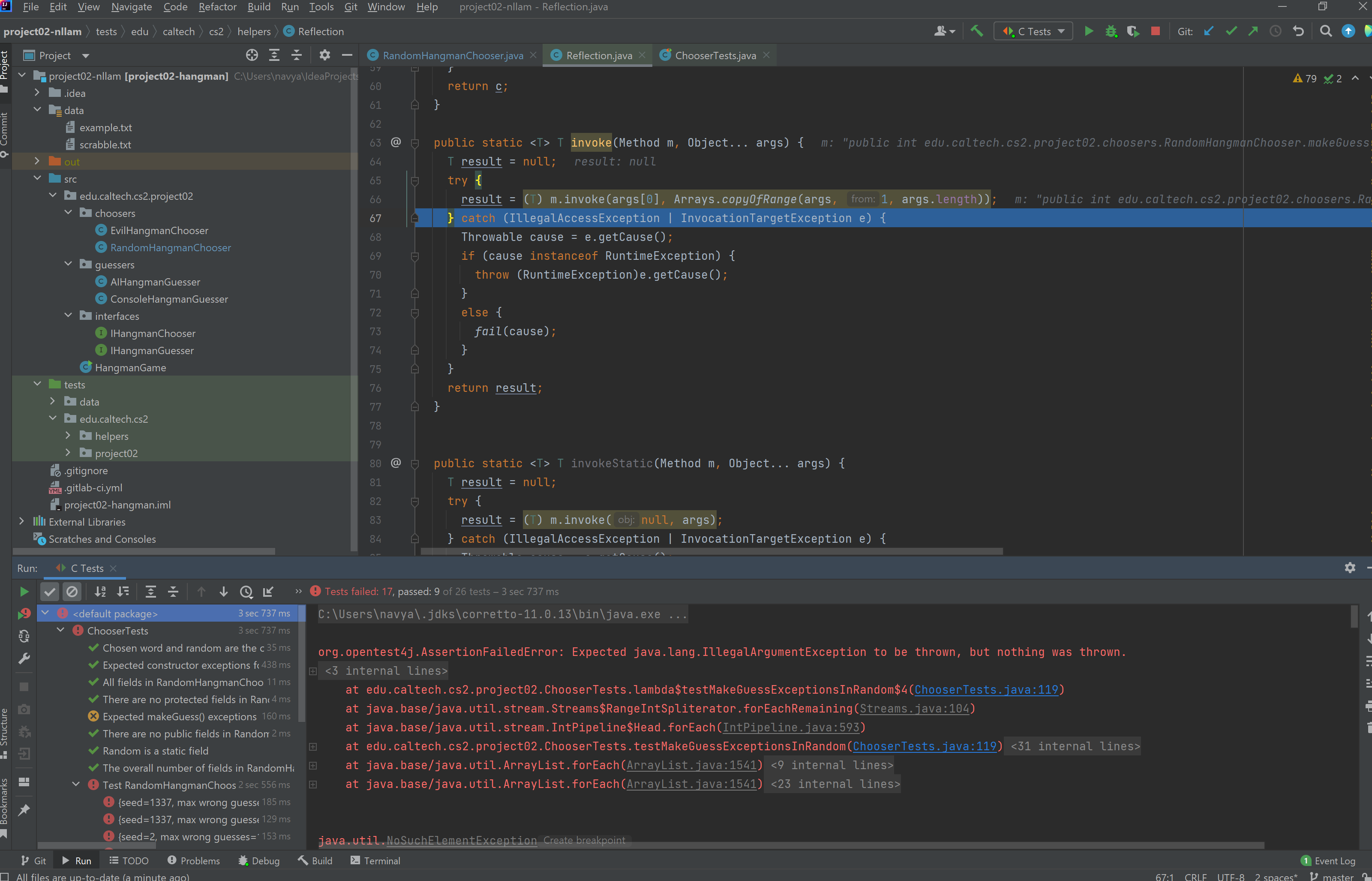
Task: Open Search Everywhere magnifier icon
Action: tap(1325, 31)
